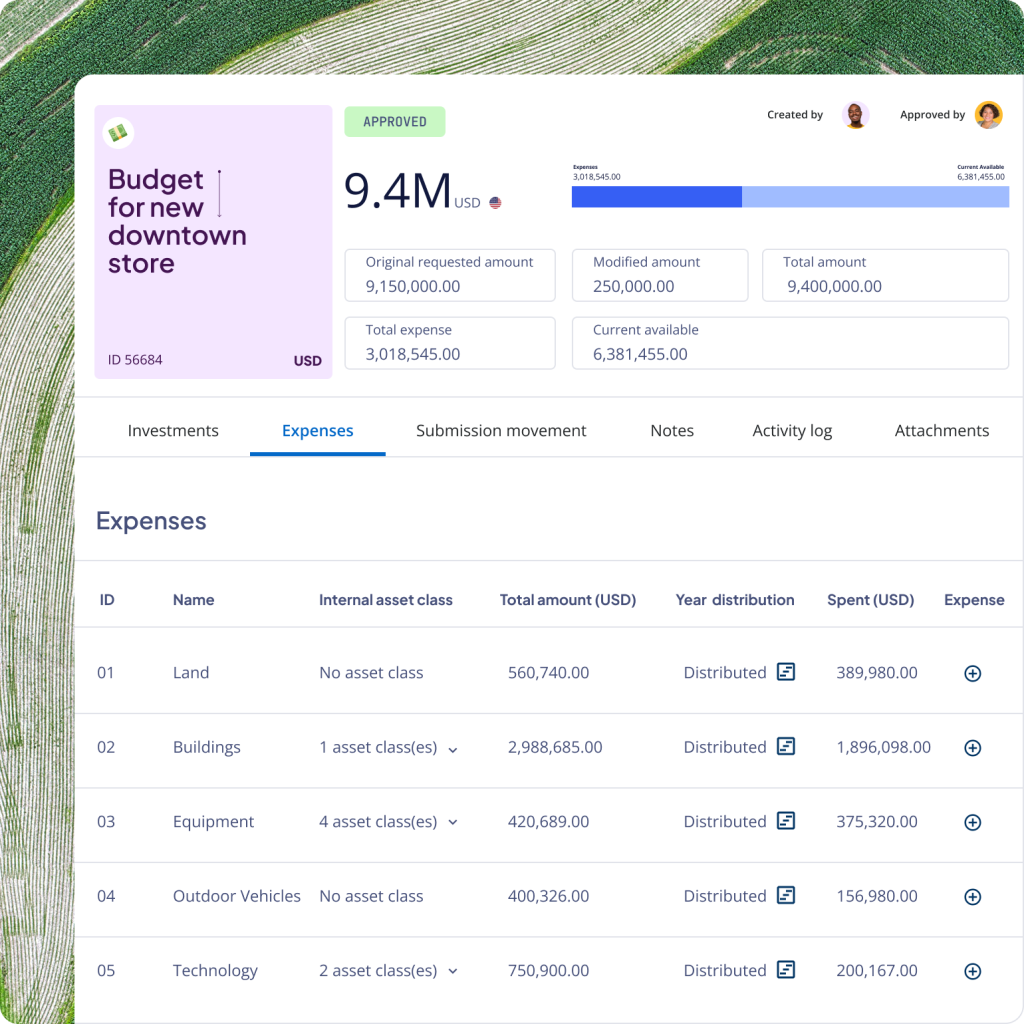1024x1024 pixels.
Task: Click the Land row name
Action: (191, 673)
